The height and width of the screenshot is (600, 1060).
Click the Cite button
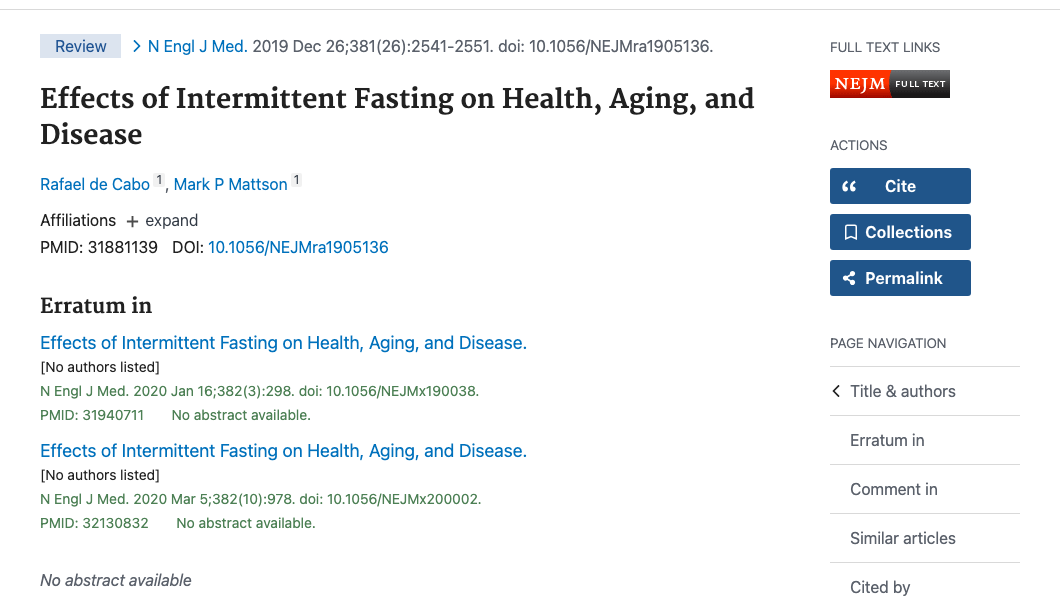click(900, 186)
